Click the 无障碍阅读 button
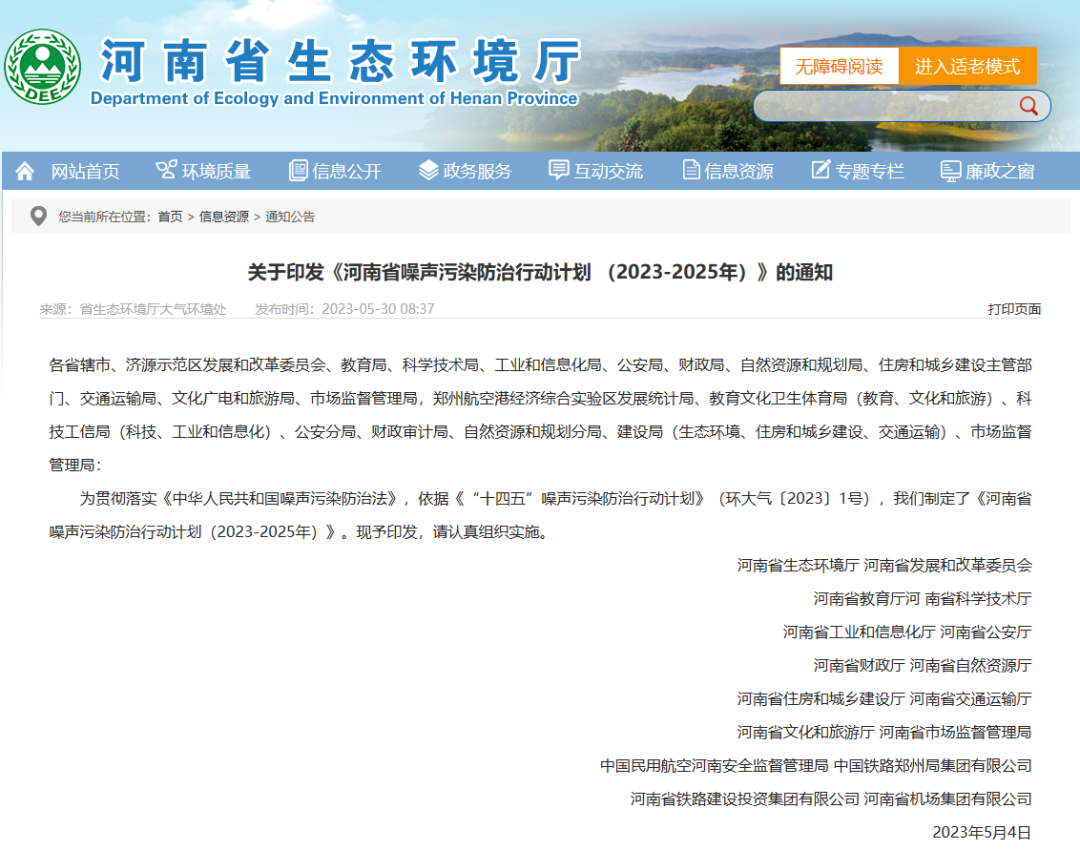The image size is (1080, 850). click(x=839, y=66)
